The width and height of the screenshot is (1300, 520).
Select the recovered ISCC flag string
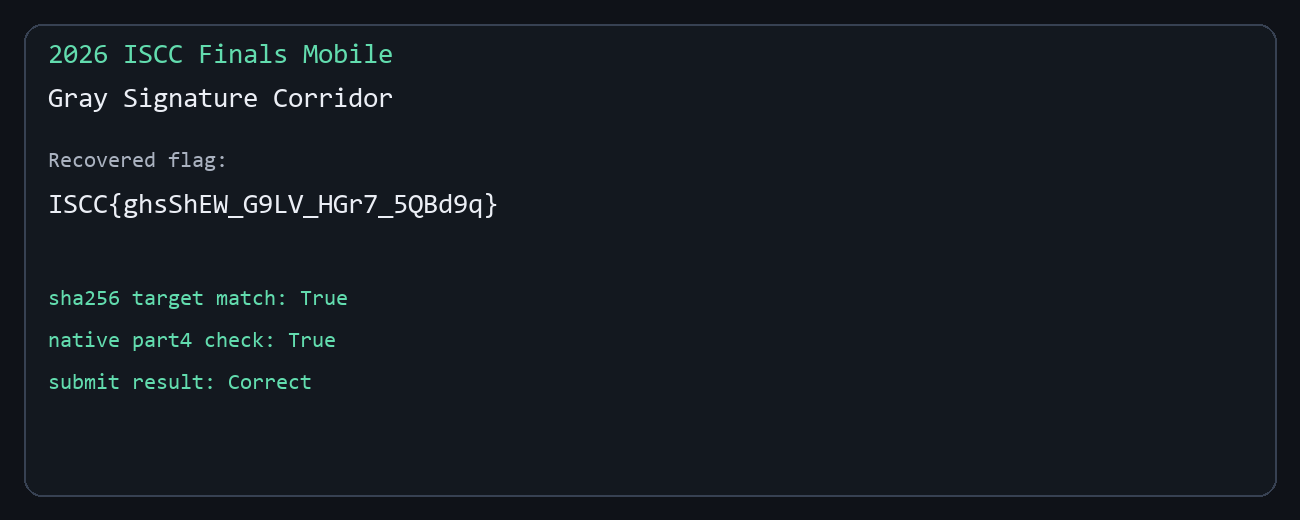coord(273,205)
